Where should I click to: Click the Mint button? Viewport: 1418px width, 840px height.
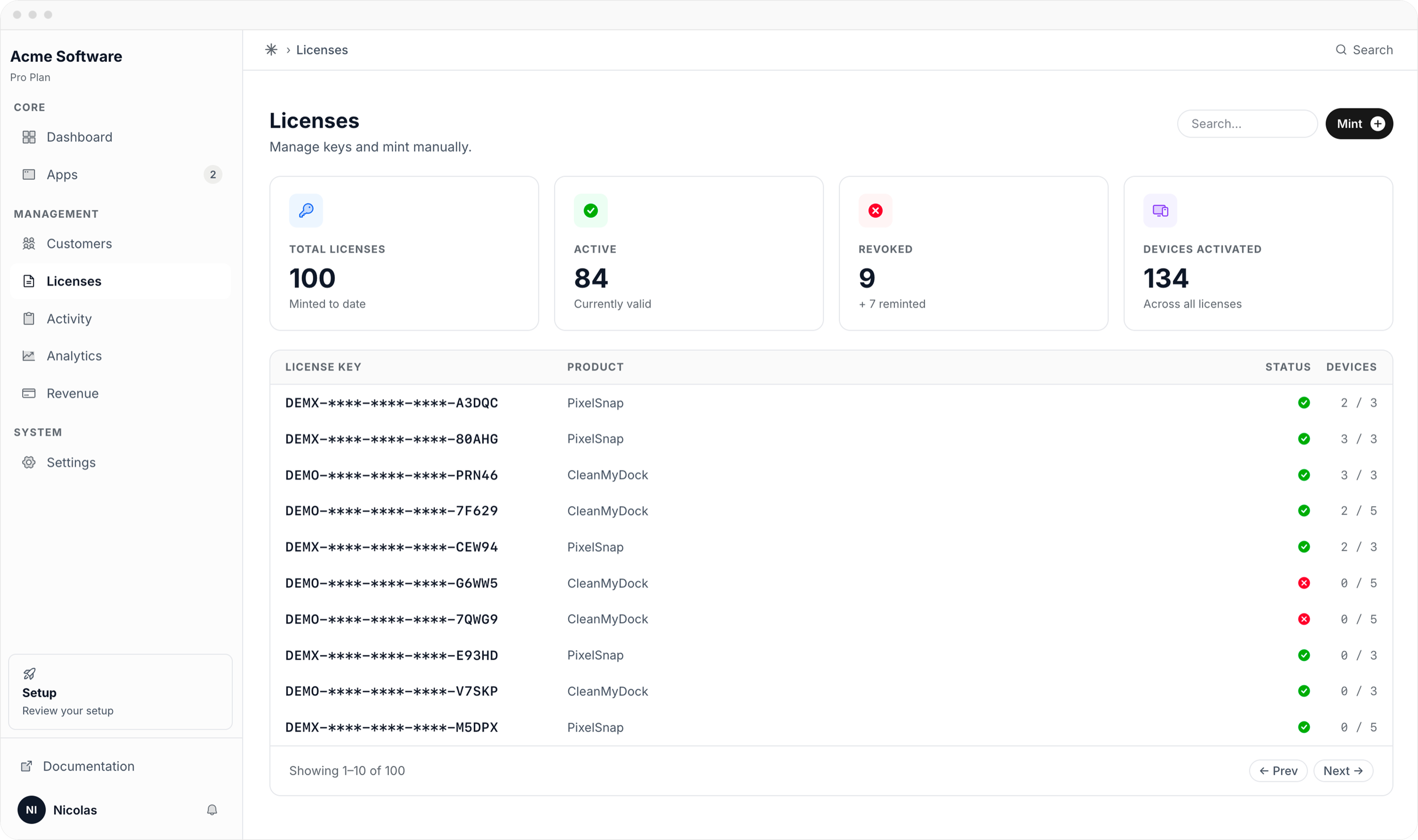click(x=1359, y=124)
